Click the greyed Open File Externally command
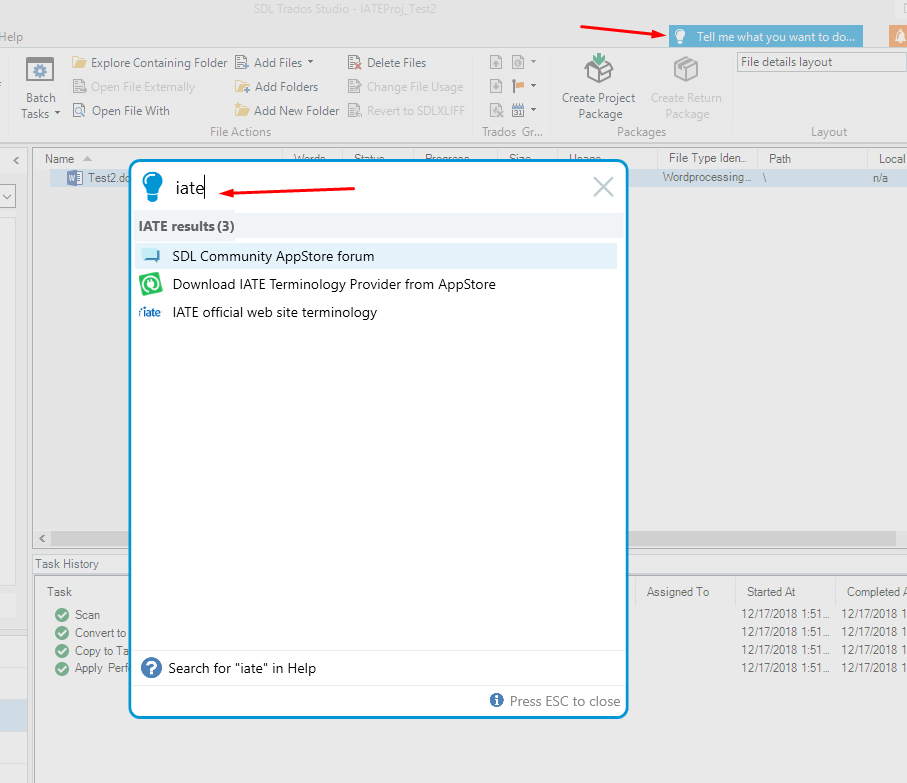 [134, 87]
